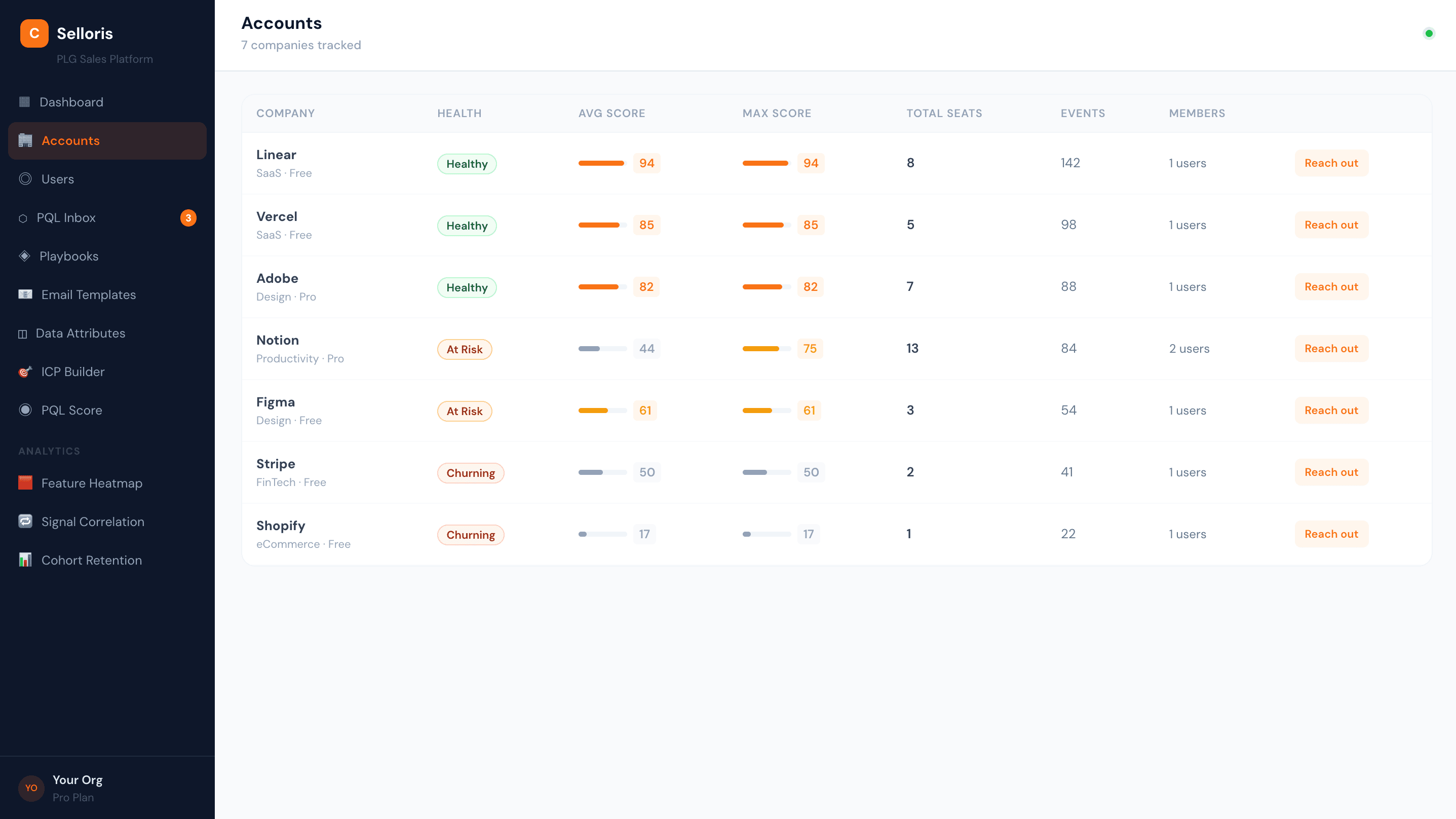Open the PQL Inbox menu item

click(x=107, y=218)
